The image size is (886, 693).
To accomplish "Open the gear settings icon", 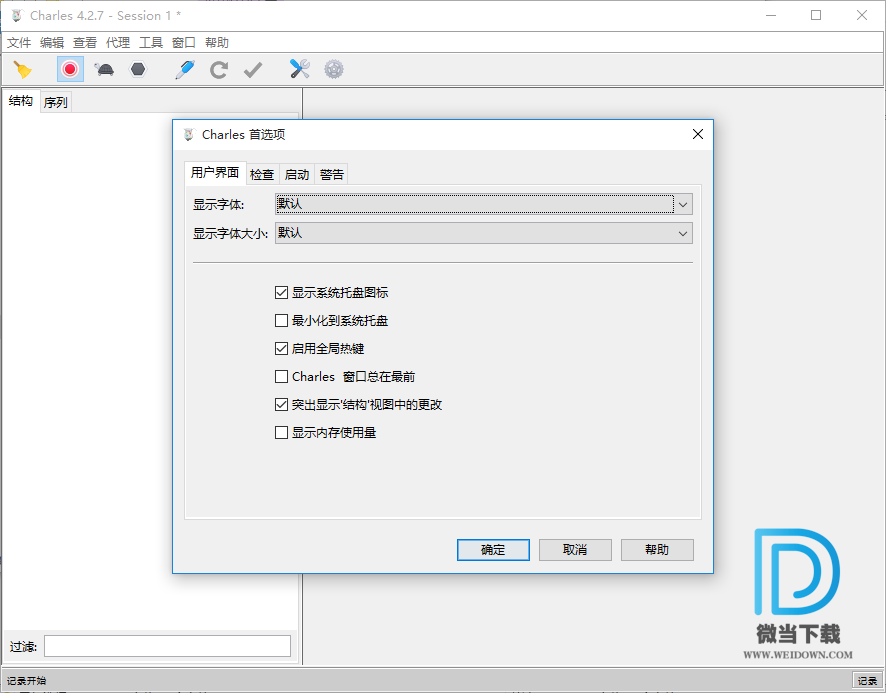I will click(334, 69).
